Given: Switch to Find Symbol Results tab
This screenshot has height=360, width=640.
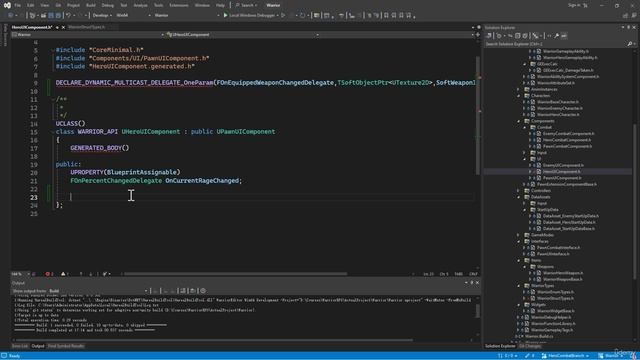Looking at the screenshot, I should coord(66,346).
